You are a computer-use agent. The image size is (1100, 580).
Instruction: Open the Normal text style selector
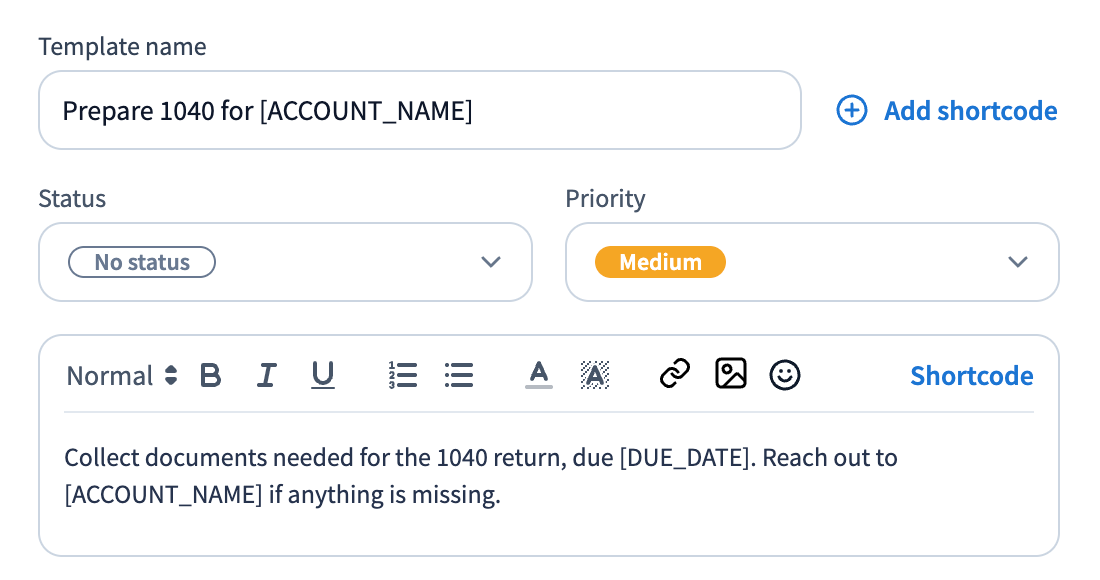122,376
